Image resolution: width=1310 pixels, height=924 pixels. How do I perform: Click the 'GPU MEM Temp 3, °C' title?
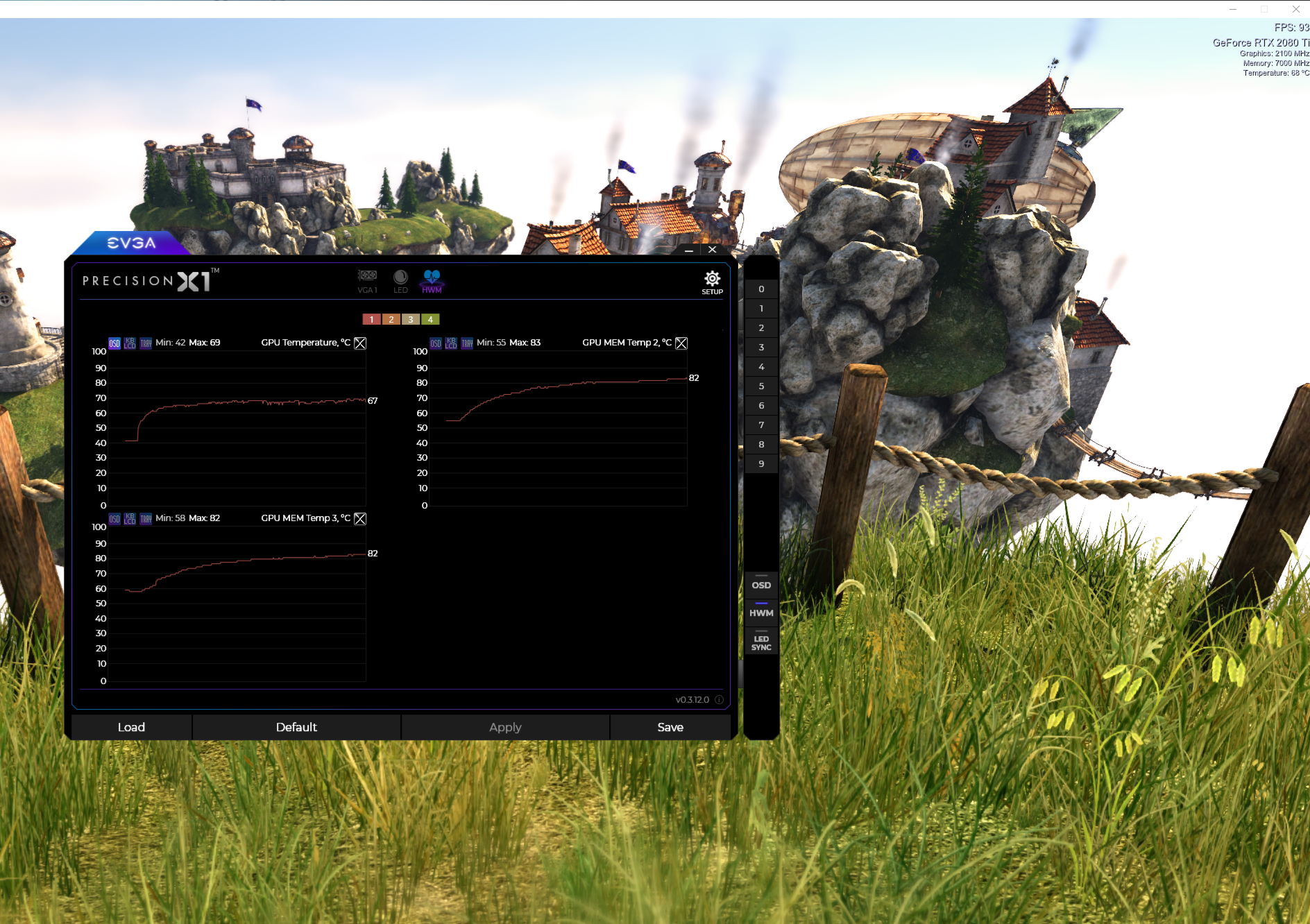(x=305, y=518)
